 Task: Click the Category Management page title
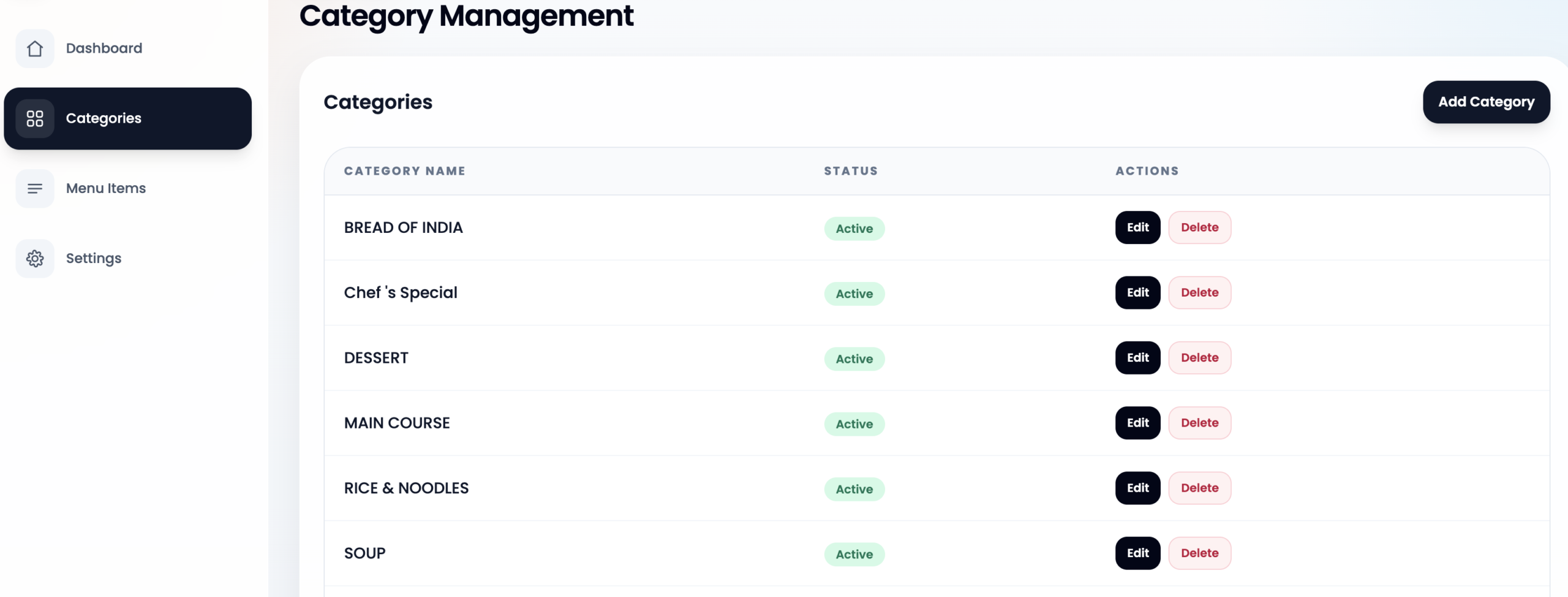coord(466,17)
